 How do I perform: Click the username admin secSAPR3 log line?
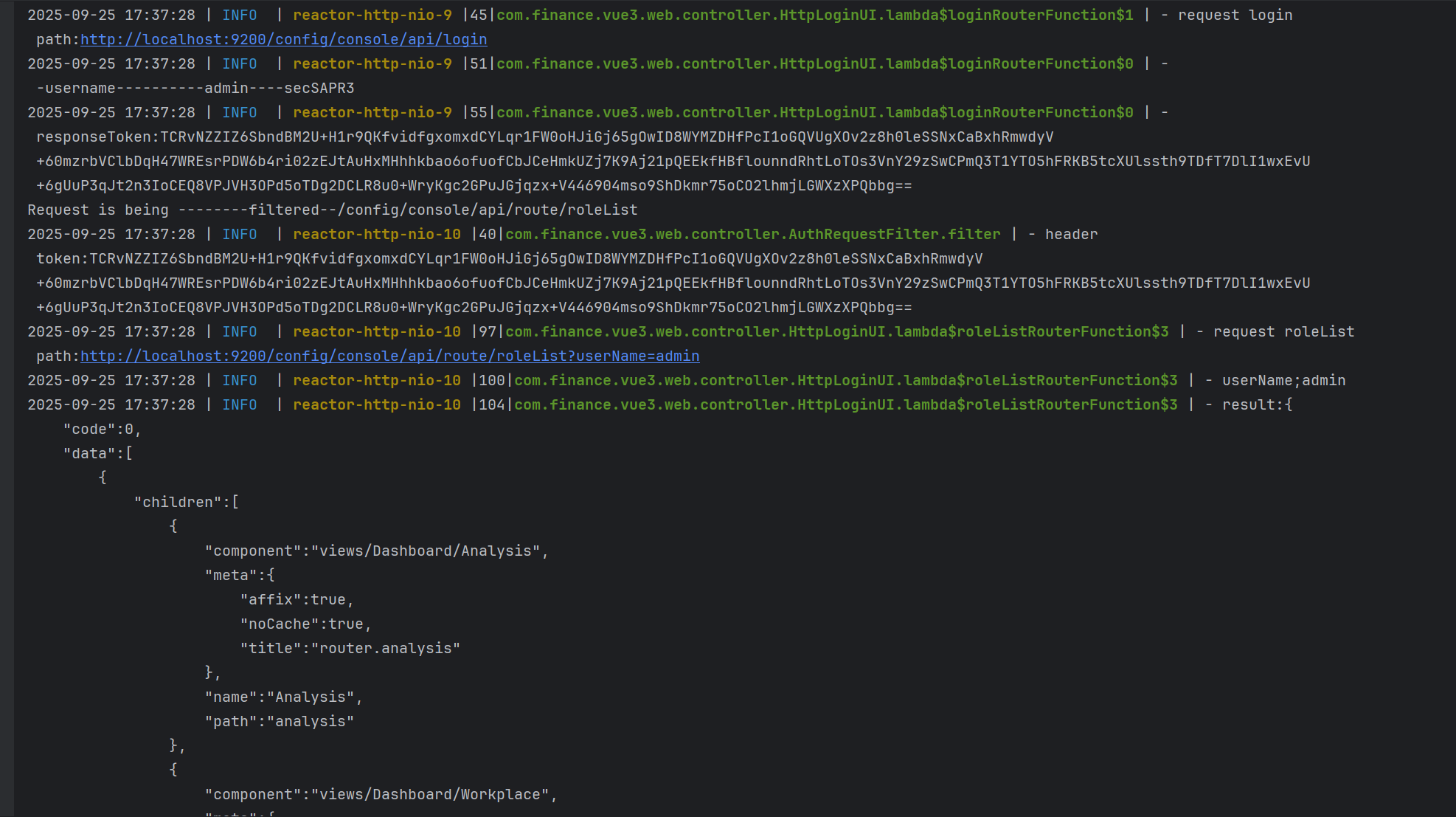tap(195, 89)
